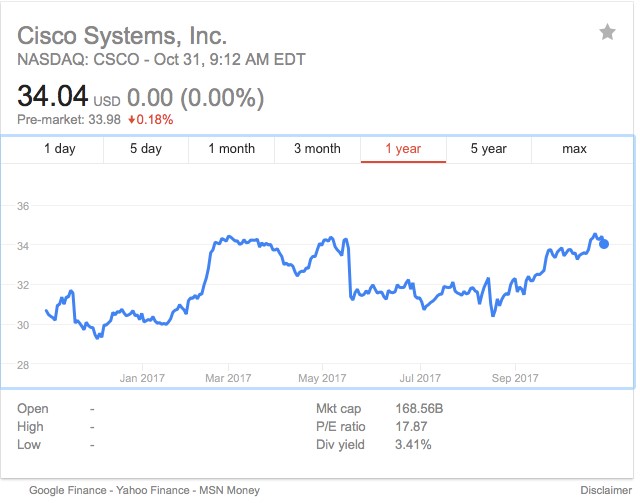Switch to the 5 day range
The height and width of the screenshot is (503, 640).
pyautogui.click(x=145, y=149)
